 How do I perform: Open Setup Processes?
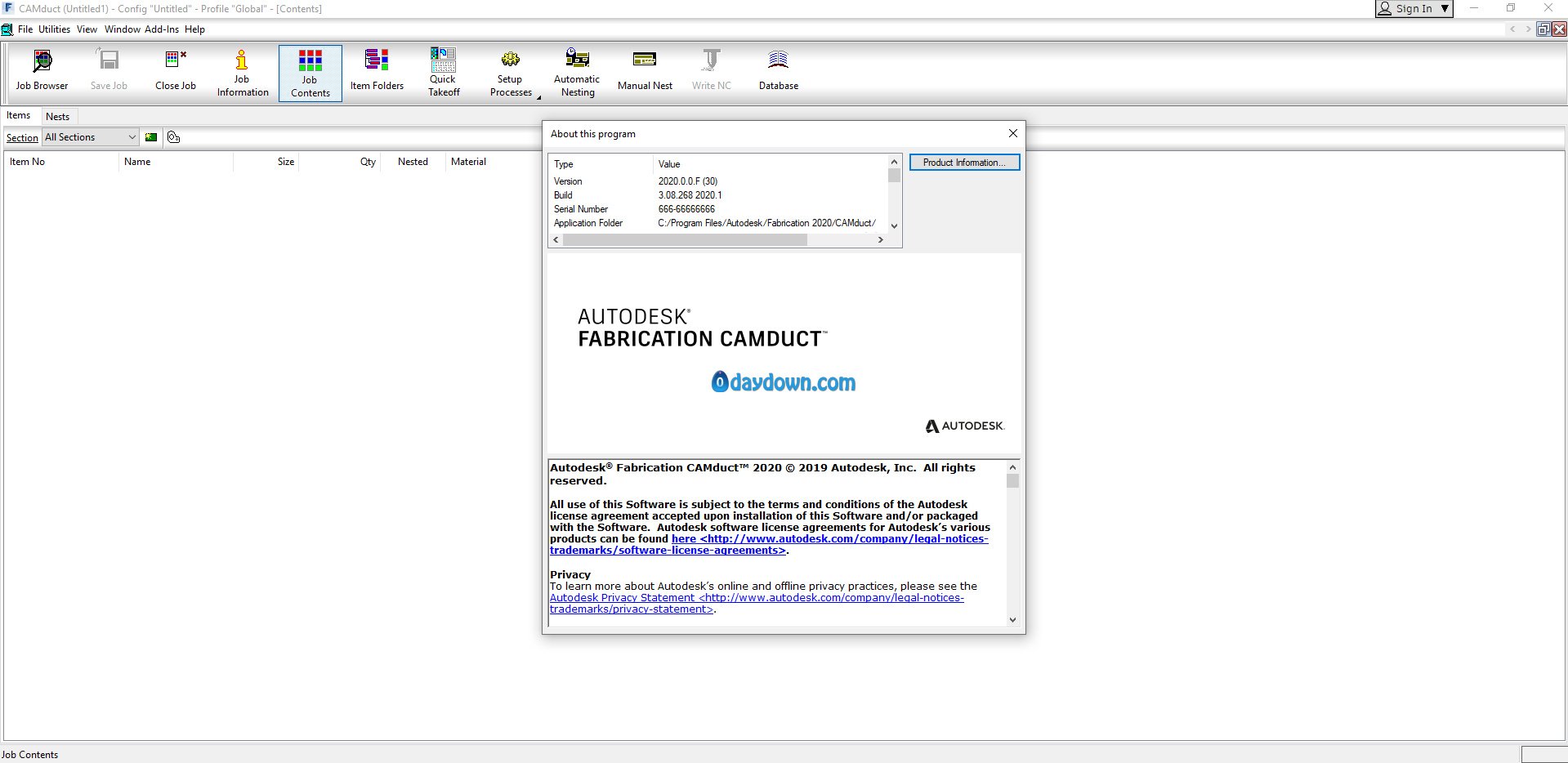click(511, 73)
